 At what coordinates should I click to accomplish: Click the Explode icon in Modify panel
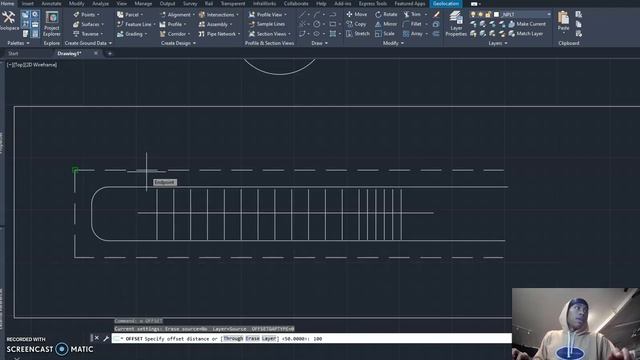click(436, 24)
